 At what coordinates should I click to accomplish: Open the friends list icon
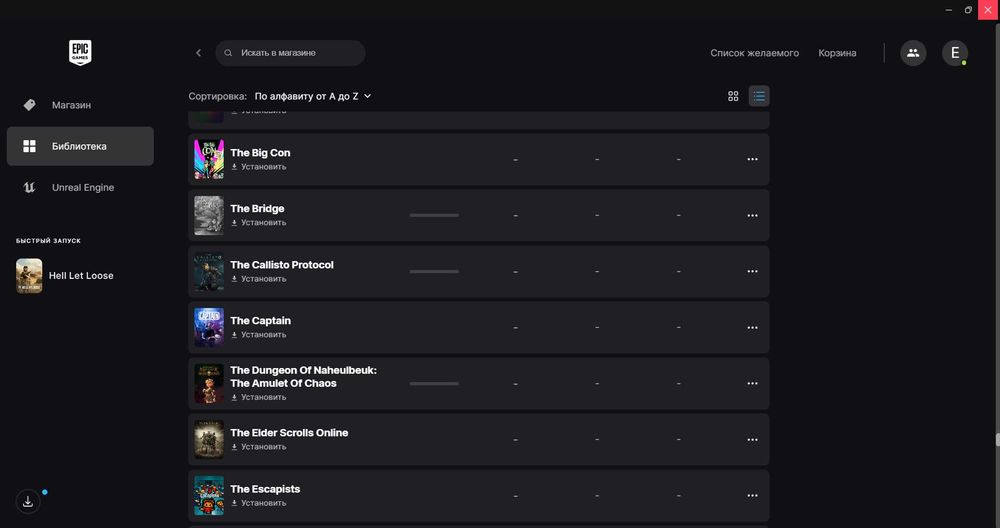click(912, 53)
